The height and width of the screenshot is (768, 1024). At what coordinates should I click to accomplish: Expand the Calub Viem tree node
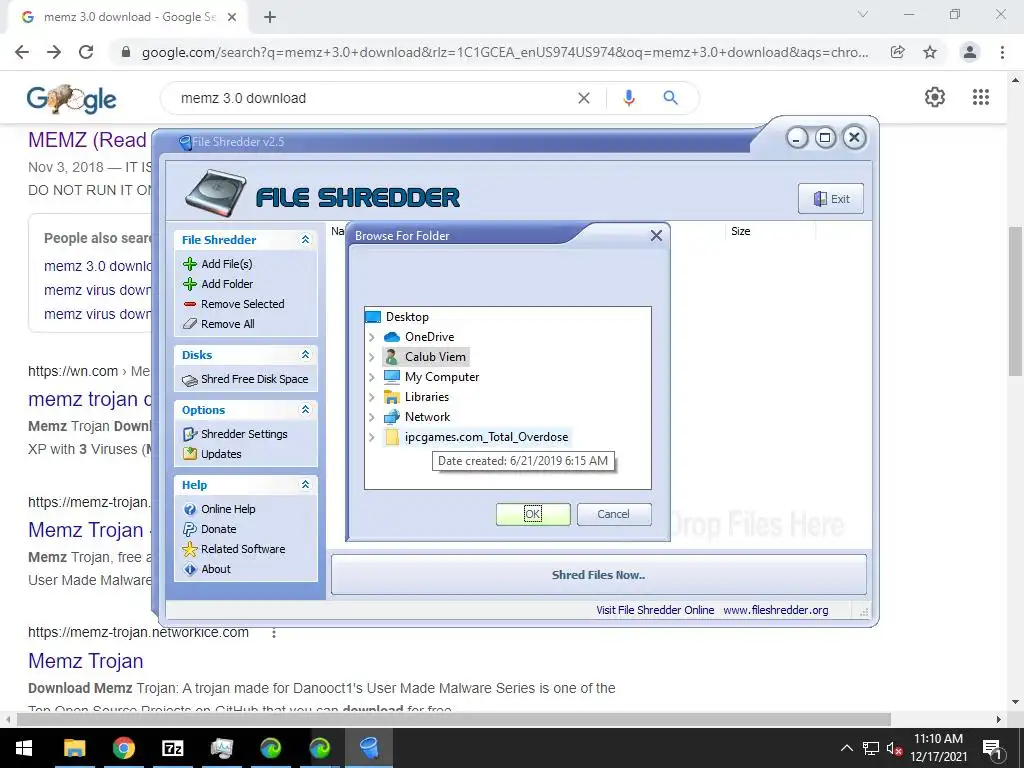(x=372, y=357)
